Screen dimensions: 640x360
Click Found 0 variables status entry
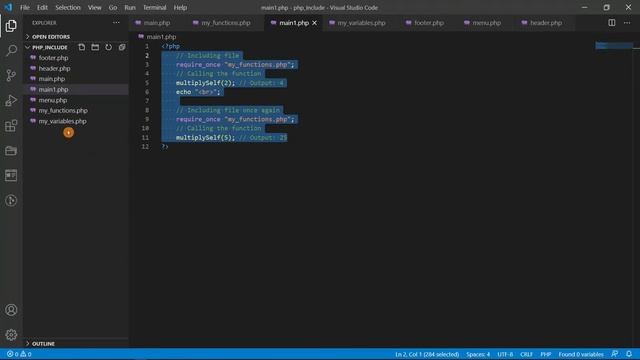[581, 354]
